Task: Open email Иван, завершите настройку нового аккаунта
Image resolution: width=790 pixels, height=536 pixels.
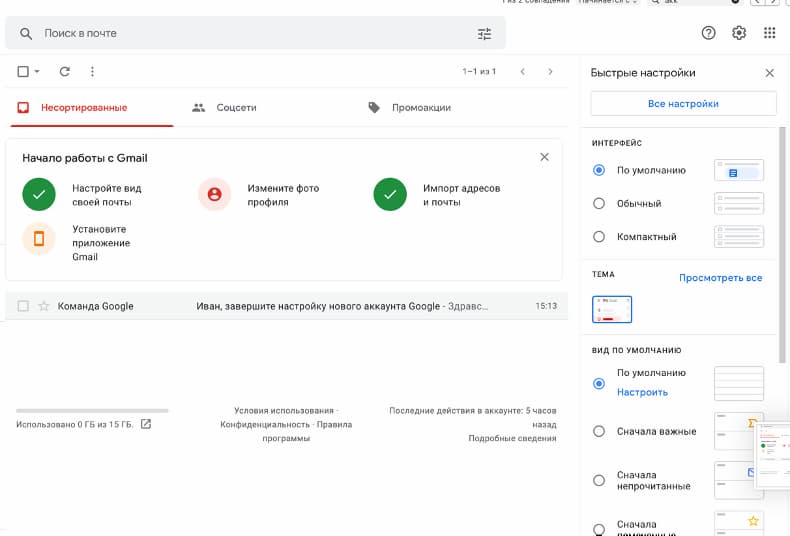Action: tap(318, 306)
